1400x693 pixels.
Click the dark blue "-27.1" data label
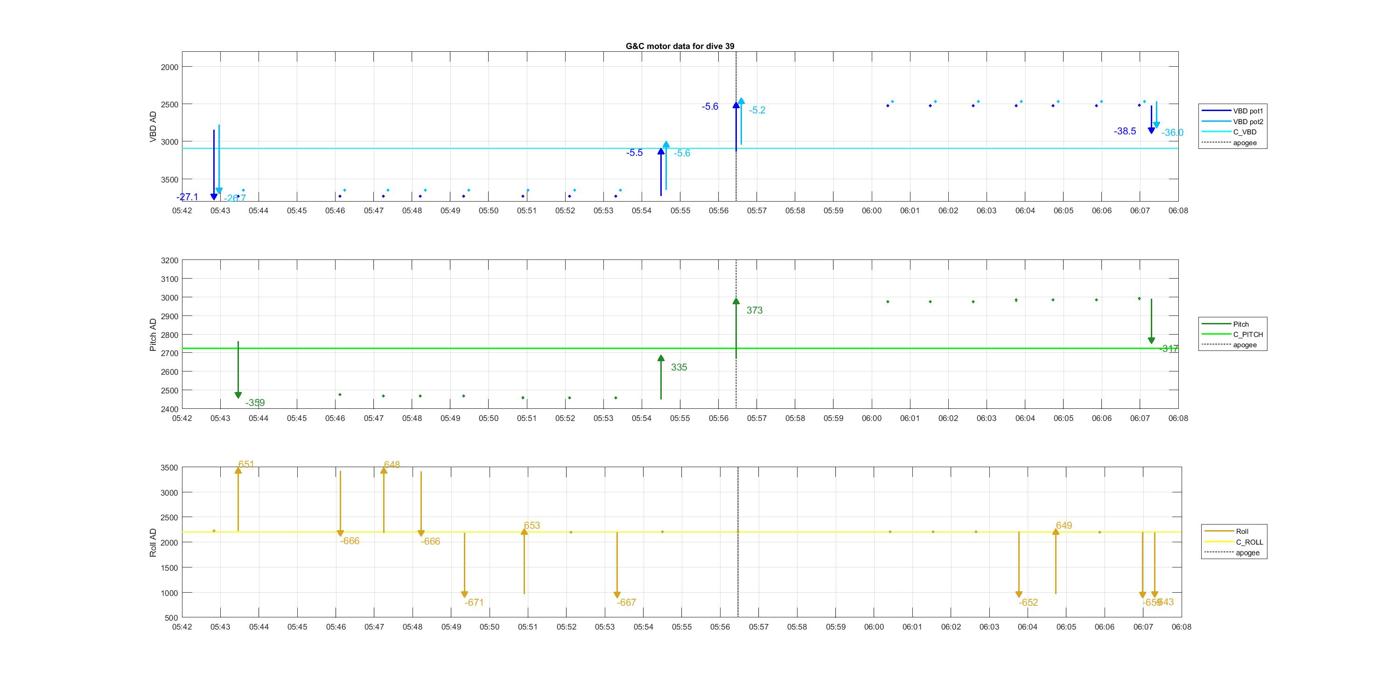pyautogui.click(x=188, y=197)
